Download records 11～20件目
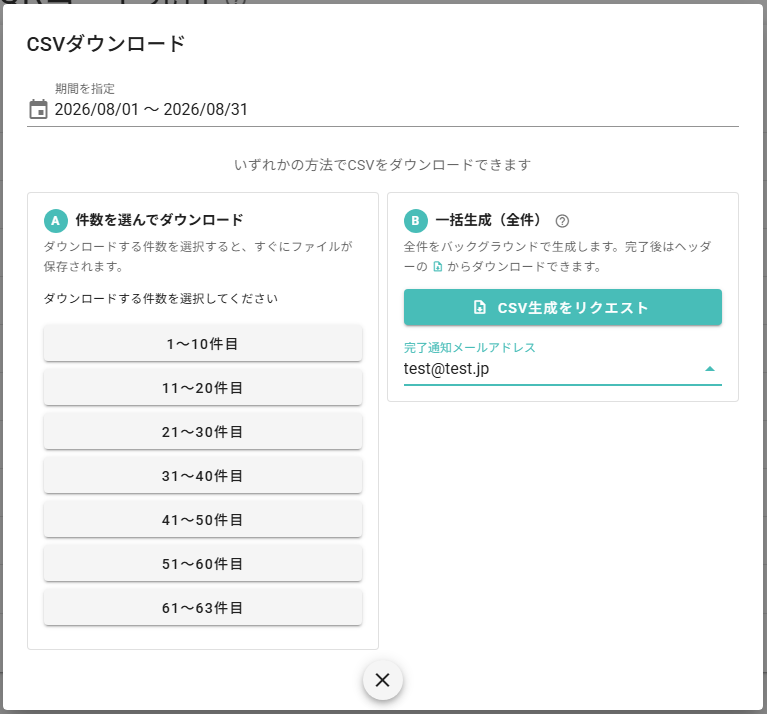Image resolution: width=767 pixels, height=714 pixels. [203, 387]
